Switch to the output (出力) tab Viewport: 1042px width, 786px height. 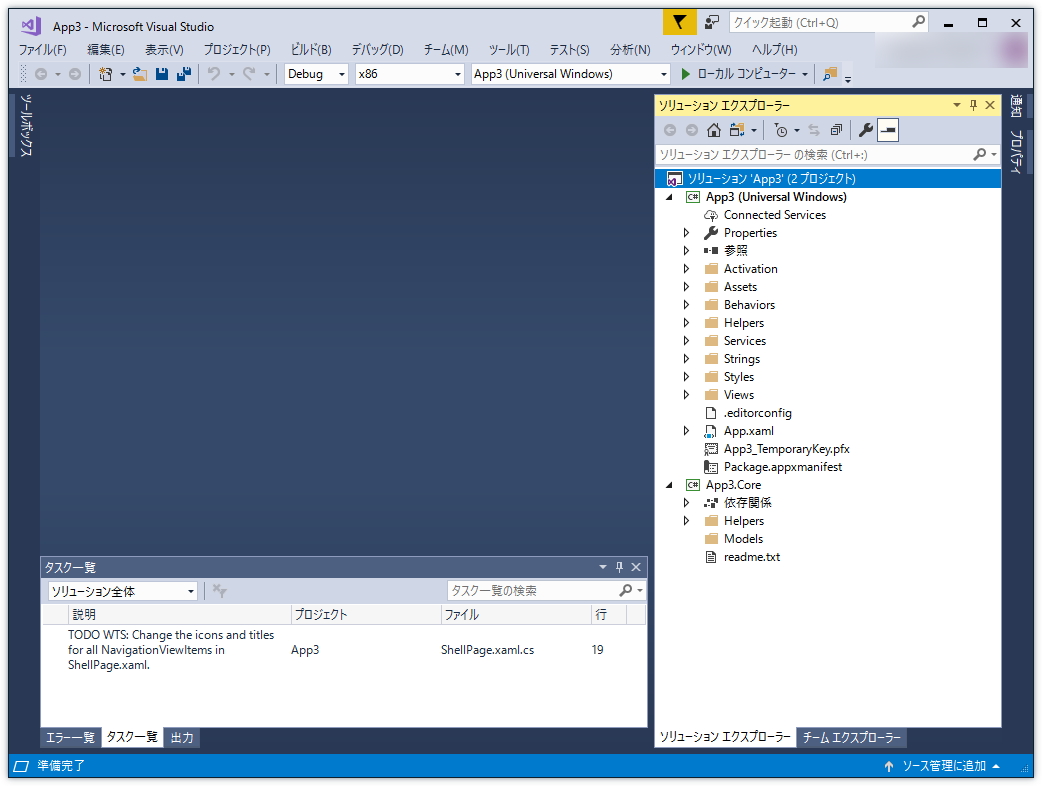pyautogui.click(x=182, y=737)
